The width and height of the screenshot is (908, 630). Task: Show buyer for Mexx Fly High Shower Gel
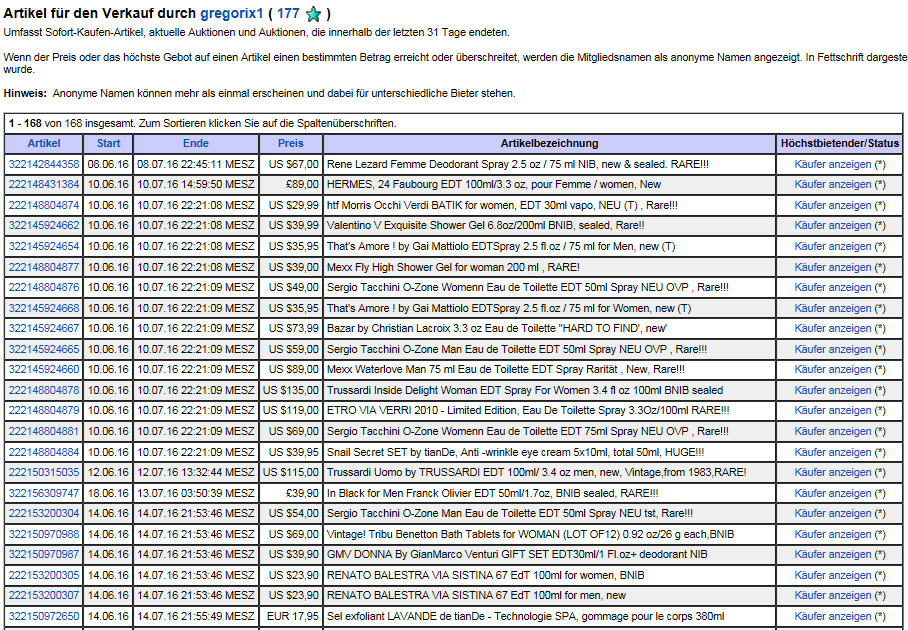(x=833, y=268)
